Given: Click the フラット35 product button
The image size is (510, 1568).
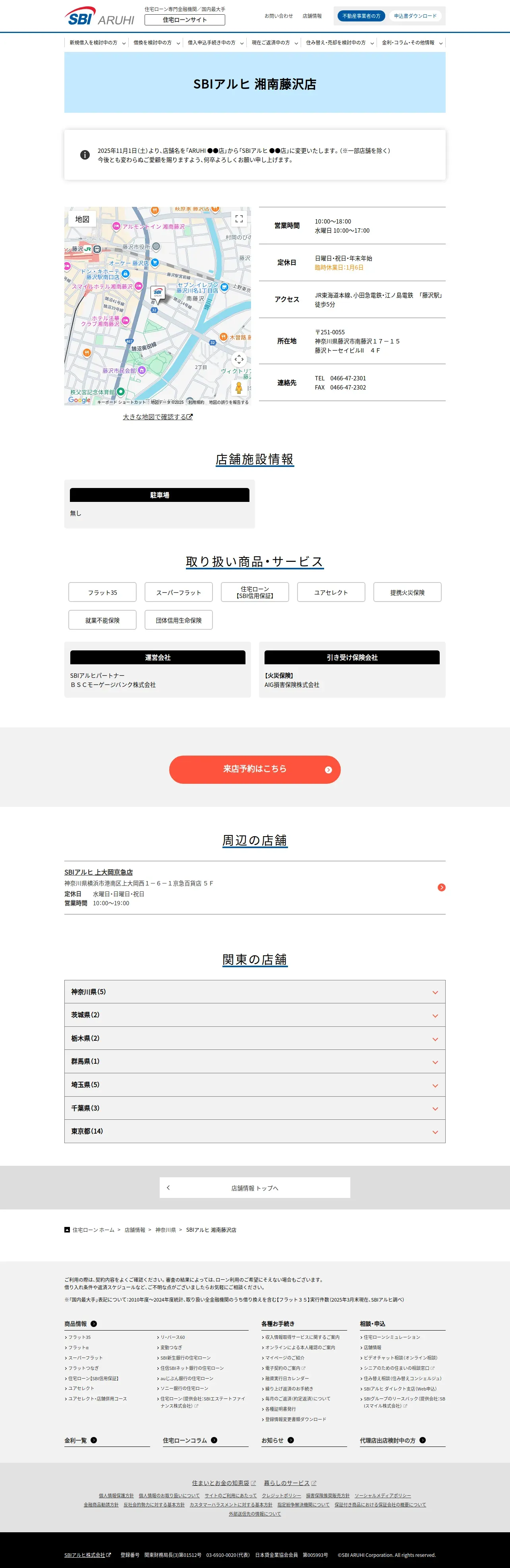Looking at the screenshot, I should click(102, 592).
